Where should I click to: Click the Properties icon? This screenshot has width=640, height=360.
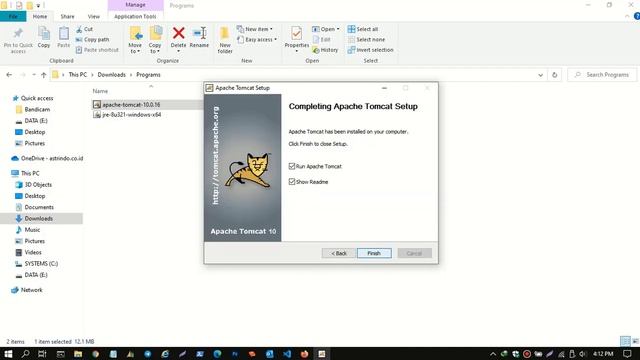point(297,33)
